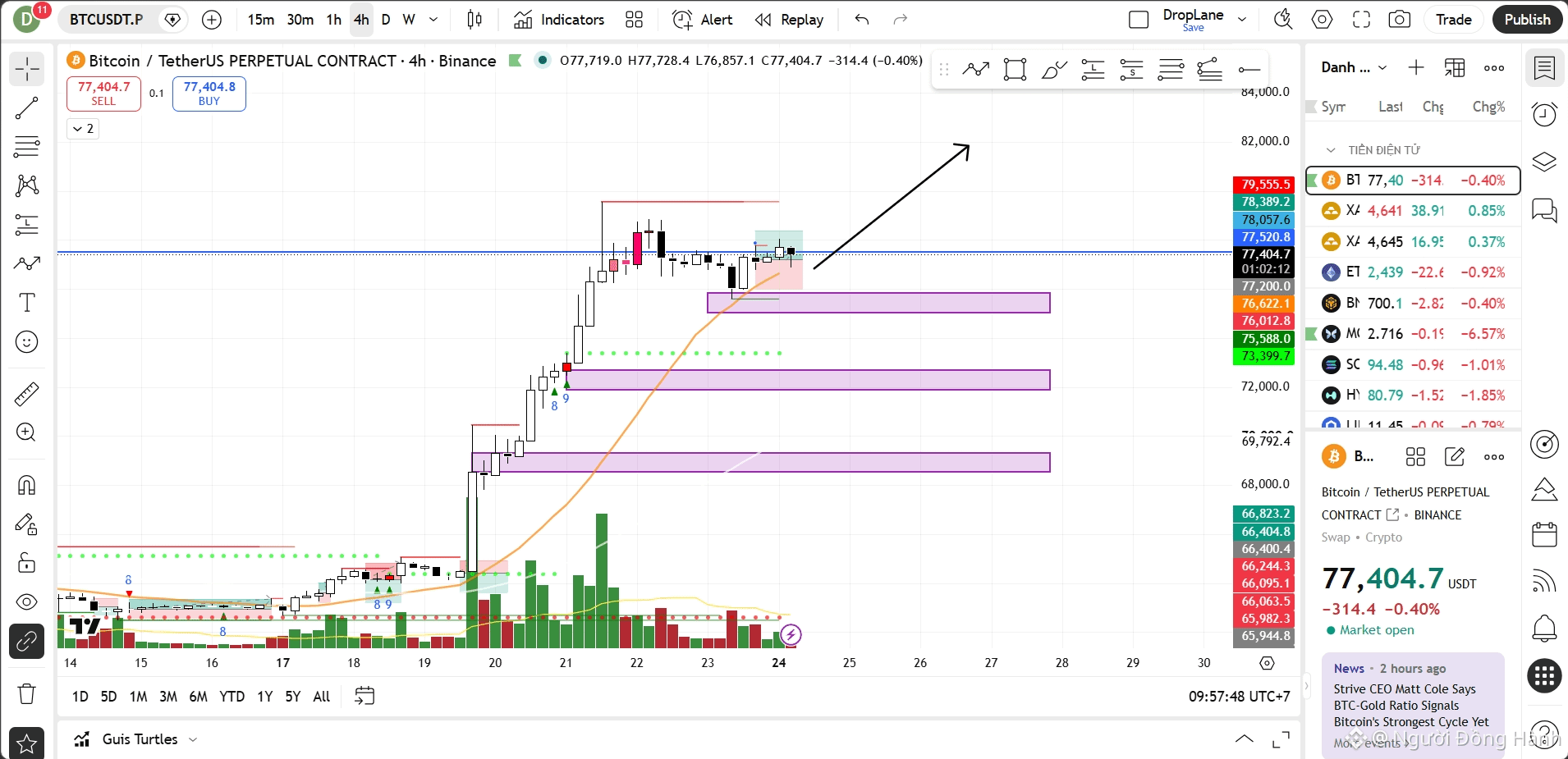This screenshot has height=759, width=1568.
Task: Switch to the 30m timeframe
Action: 300,20
